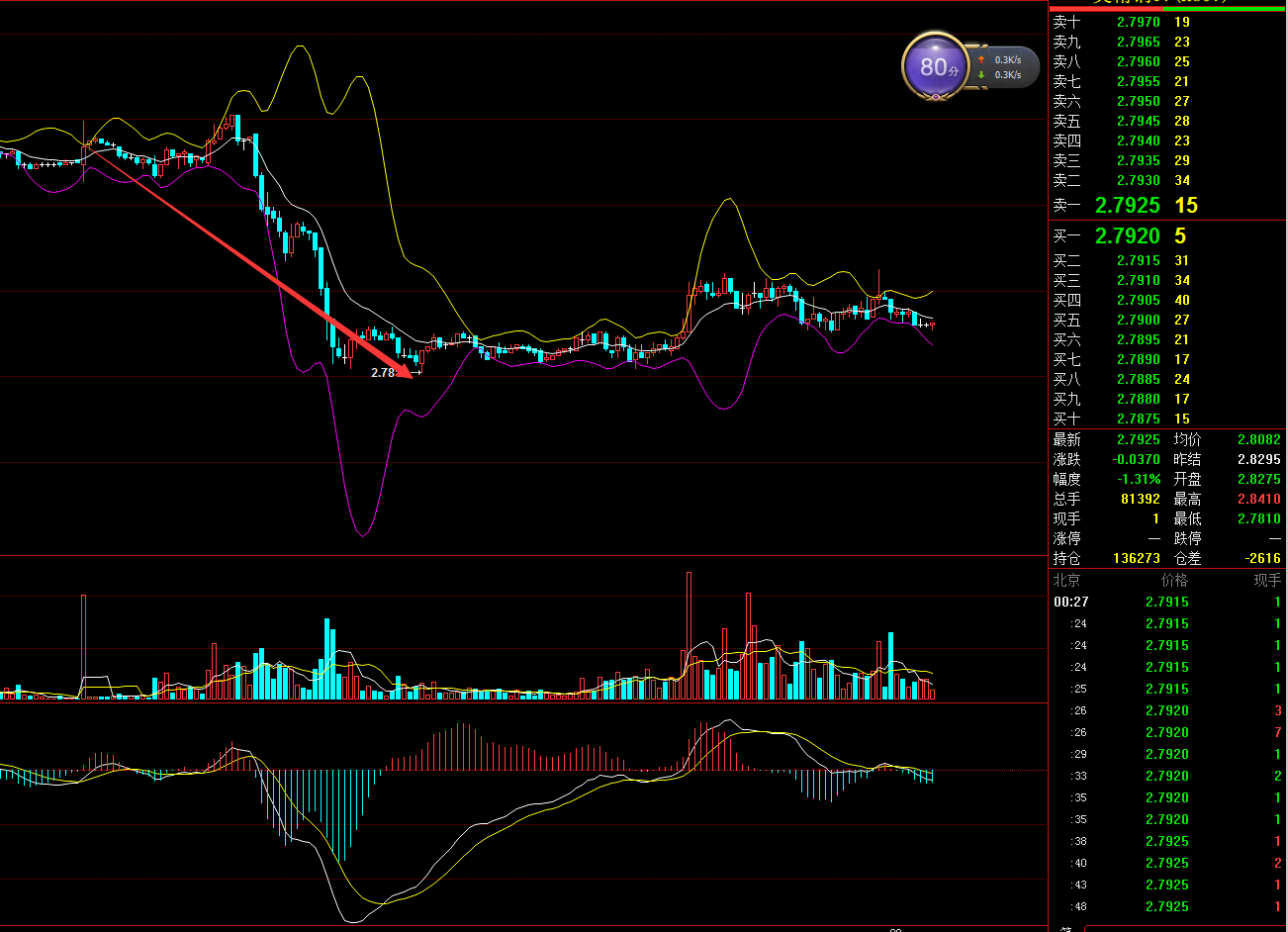
Task: Click the purple 80分 score ball widget
Action: (x=935, y=66)
